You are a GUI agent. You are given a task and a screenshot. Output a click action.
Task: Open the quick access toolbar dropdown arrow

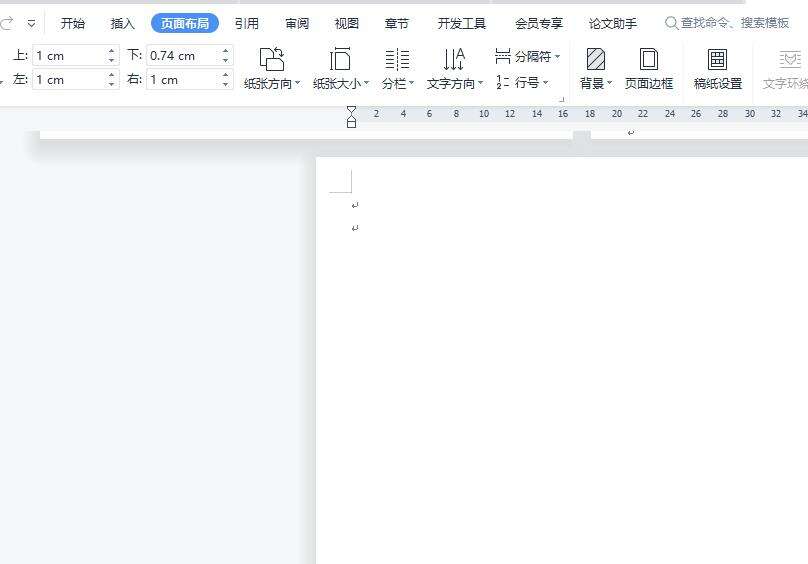click(31, 23)
